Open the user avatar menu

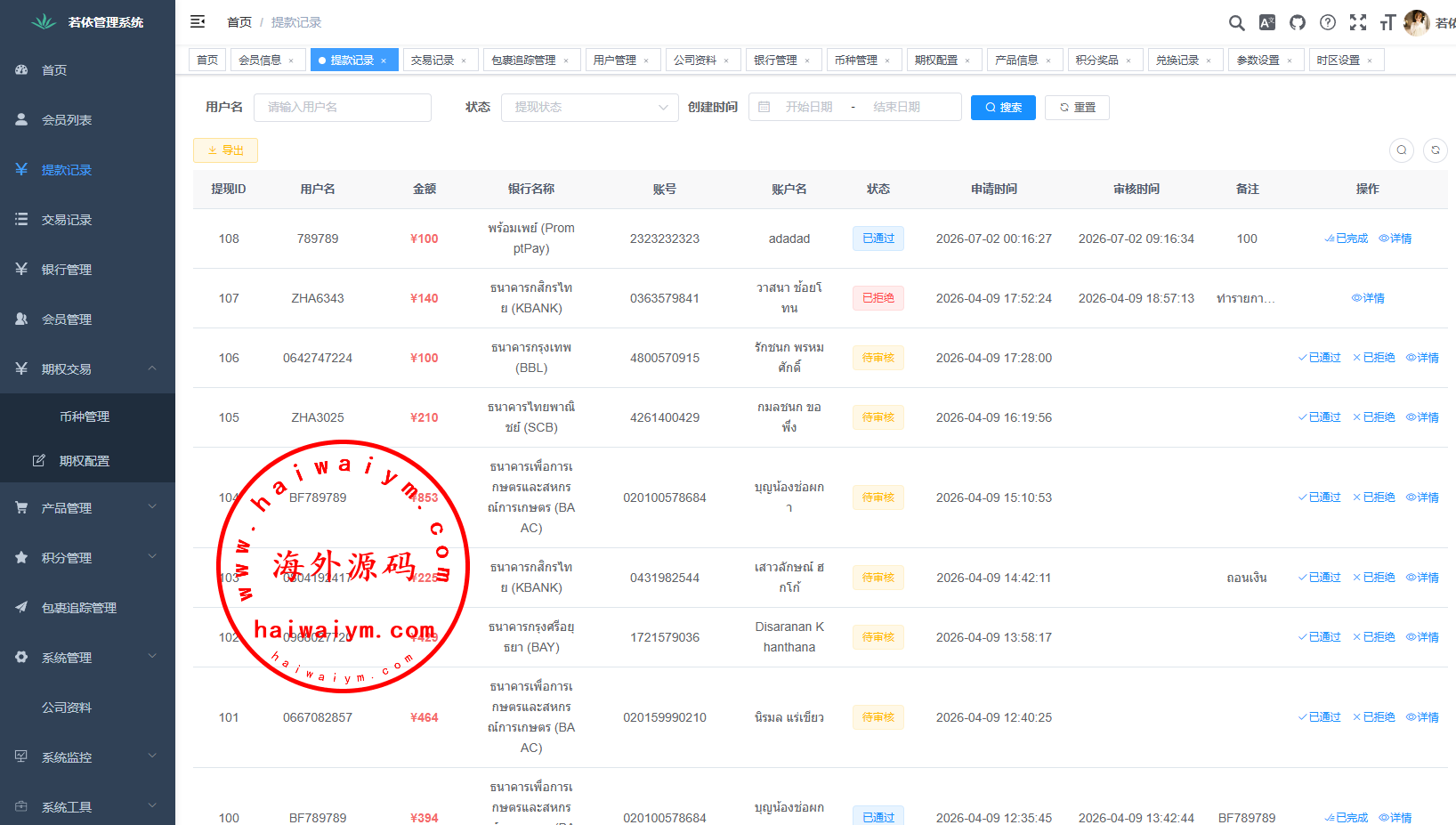pyautogui.click(x=1417, y=22)
